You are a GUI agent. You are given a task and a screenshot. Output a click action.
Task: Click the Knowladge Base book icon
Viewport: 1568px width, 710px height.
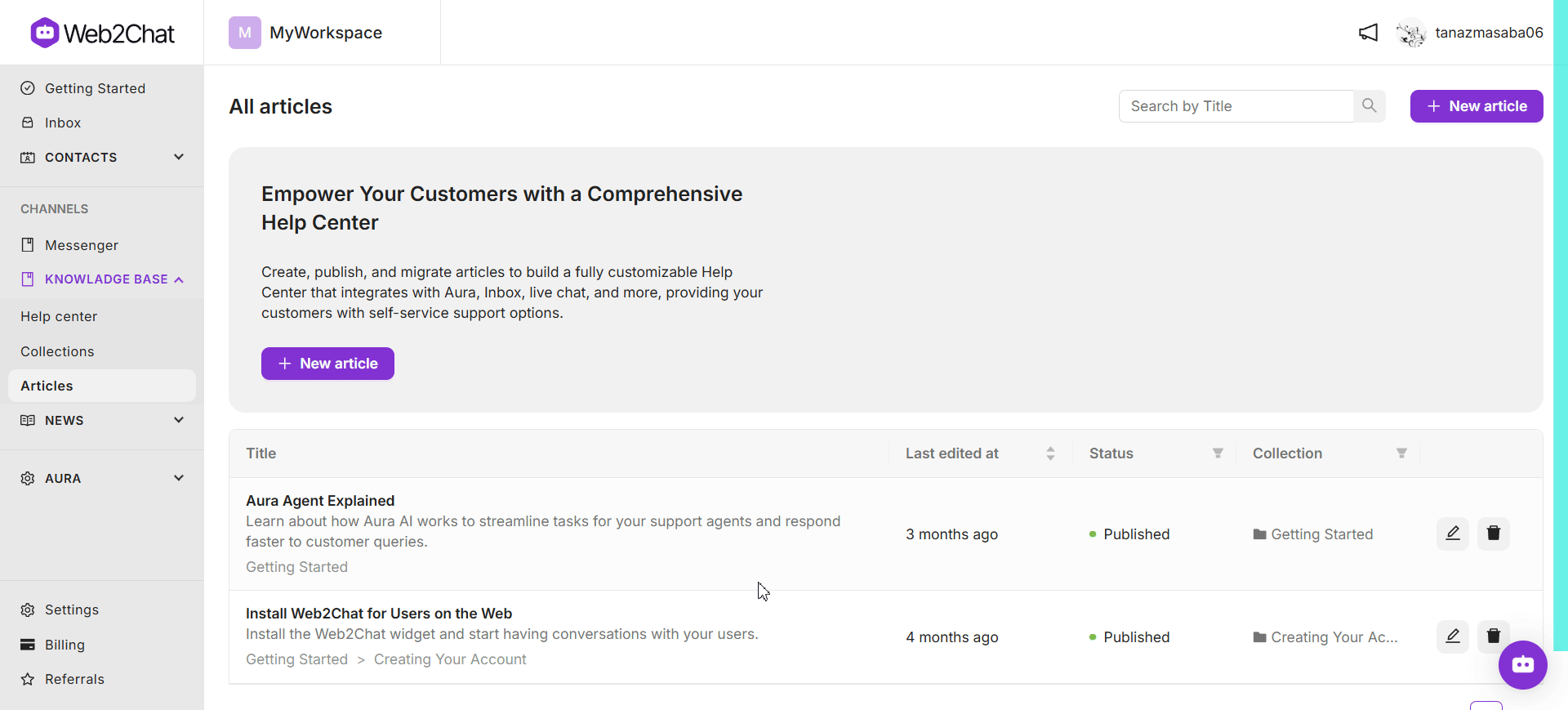(28, 279)
